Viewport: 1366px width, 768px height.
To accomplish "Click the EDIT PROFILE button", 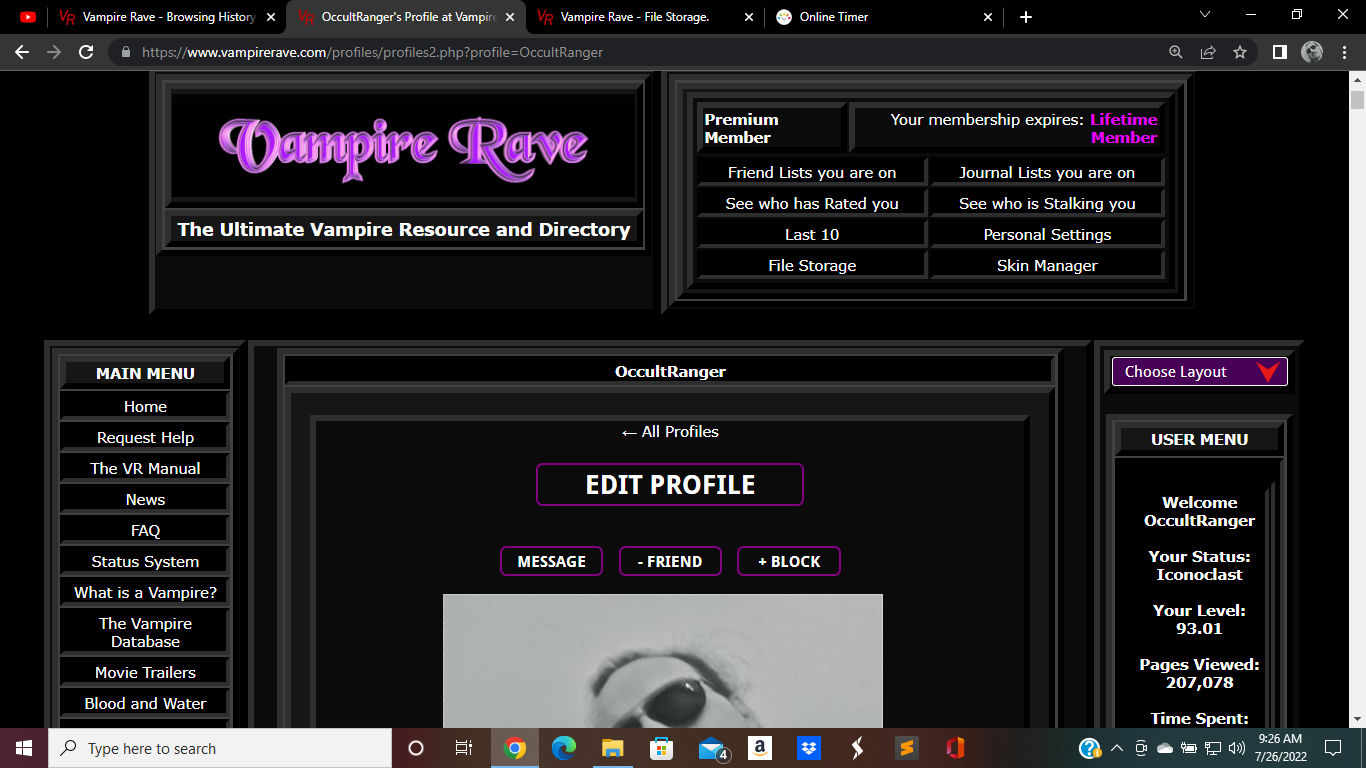I will coord(670,485).
